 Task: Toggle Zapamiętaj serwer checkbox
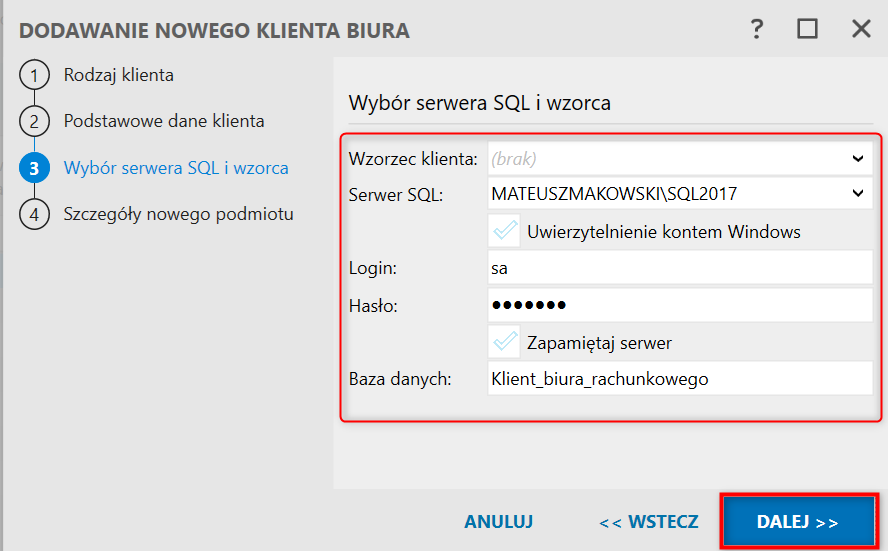click(505, 343)
